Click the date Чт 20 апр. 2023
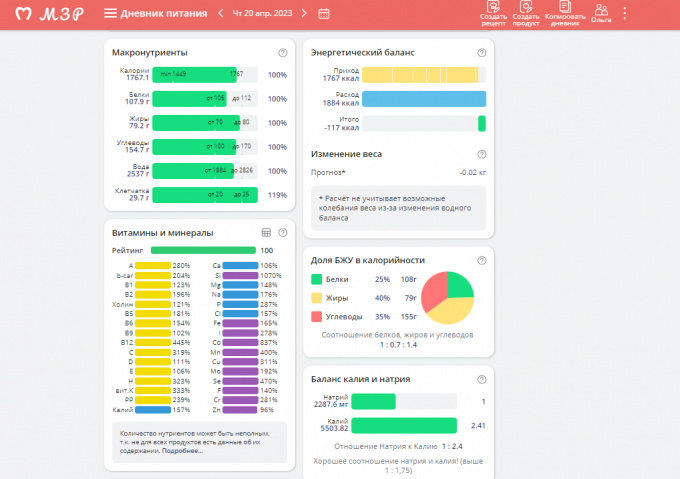 point(262,14)
